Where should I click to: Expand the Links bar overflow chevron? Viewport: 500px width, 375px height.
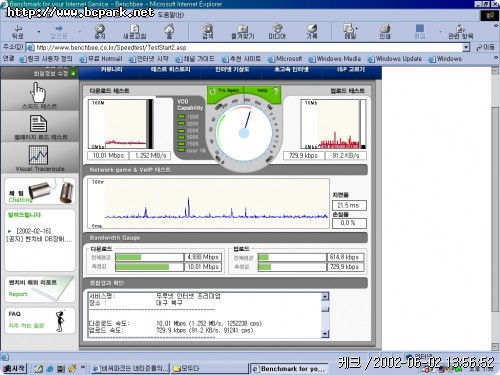click(x=496, y=58)
